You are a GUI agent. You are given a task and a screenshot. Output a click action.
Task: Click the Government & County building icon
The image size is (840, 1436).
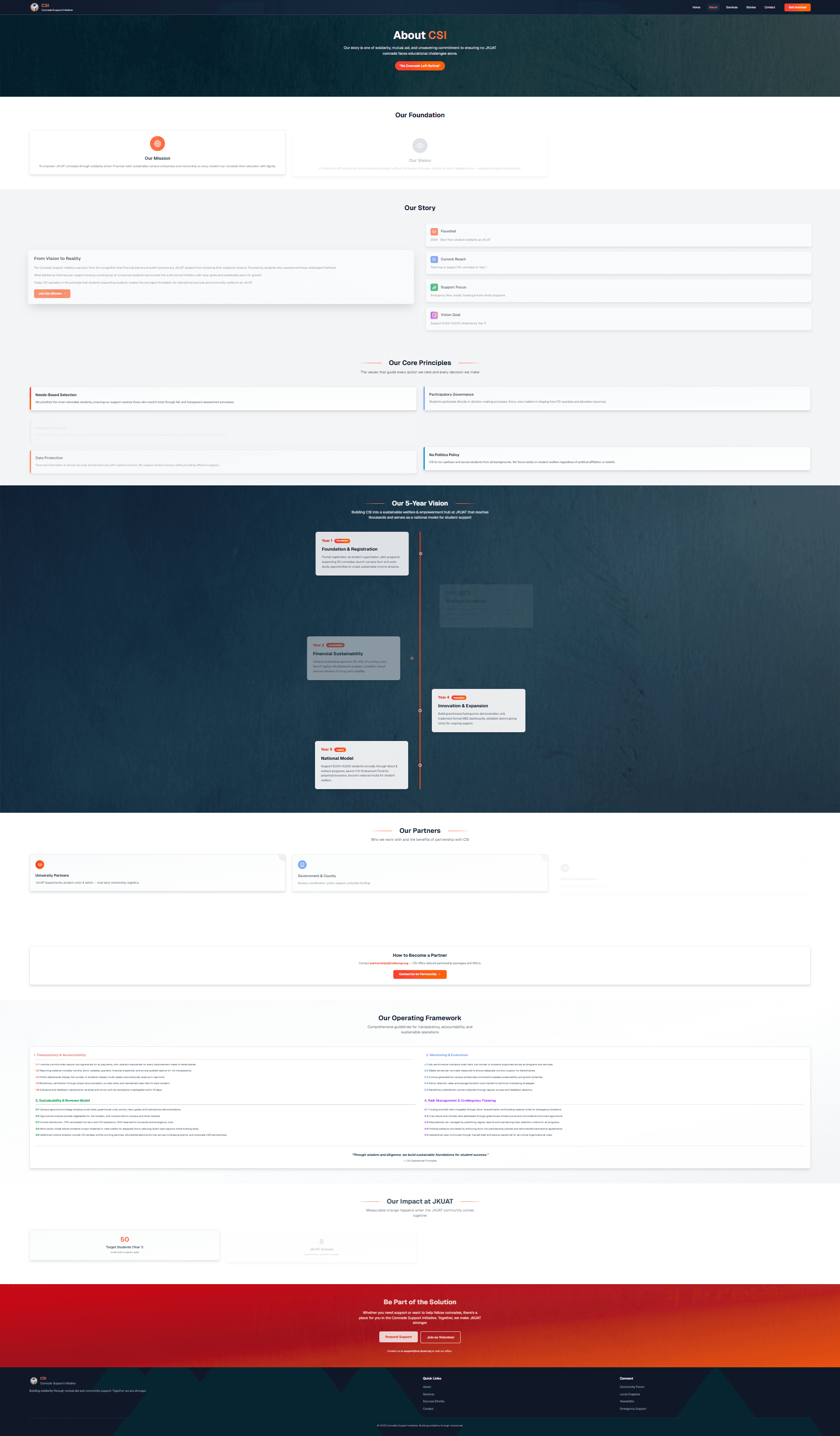pos(302,864)
